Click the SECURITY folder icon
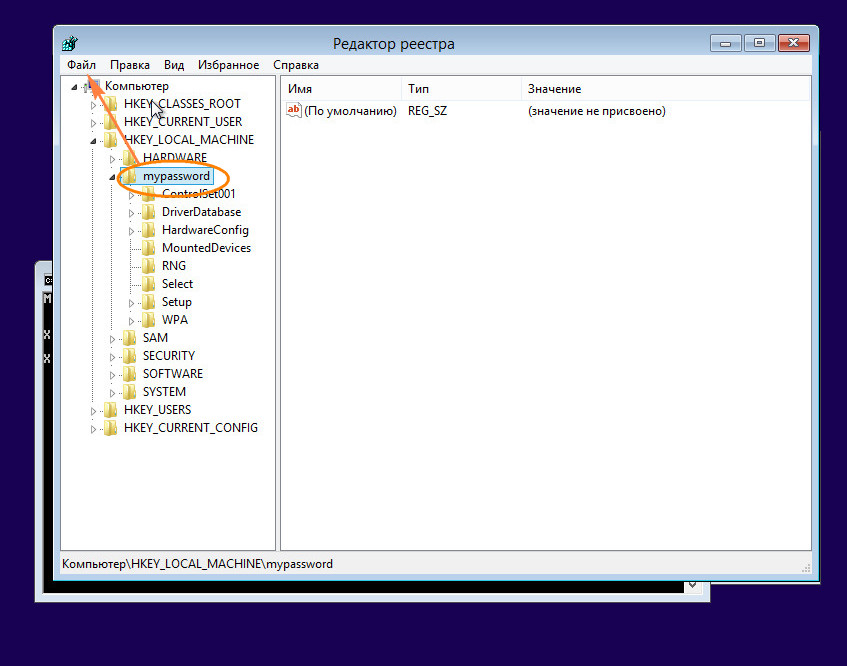The width and height of the screenshot is (847, 666). (130, 356)
